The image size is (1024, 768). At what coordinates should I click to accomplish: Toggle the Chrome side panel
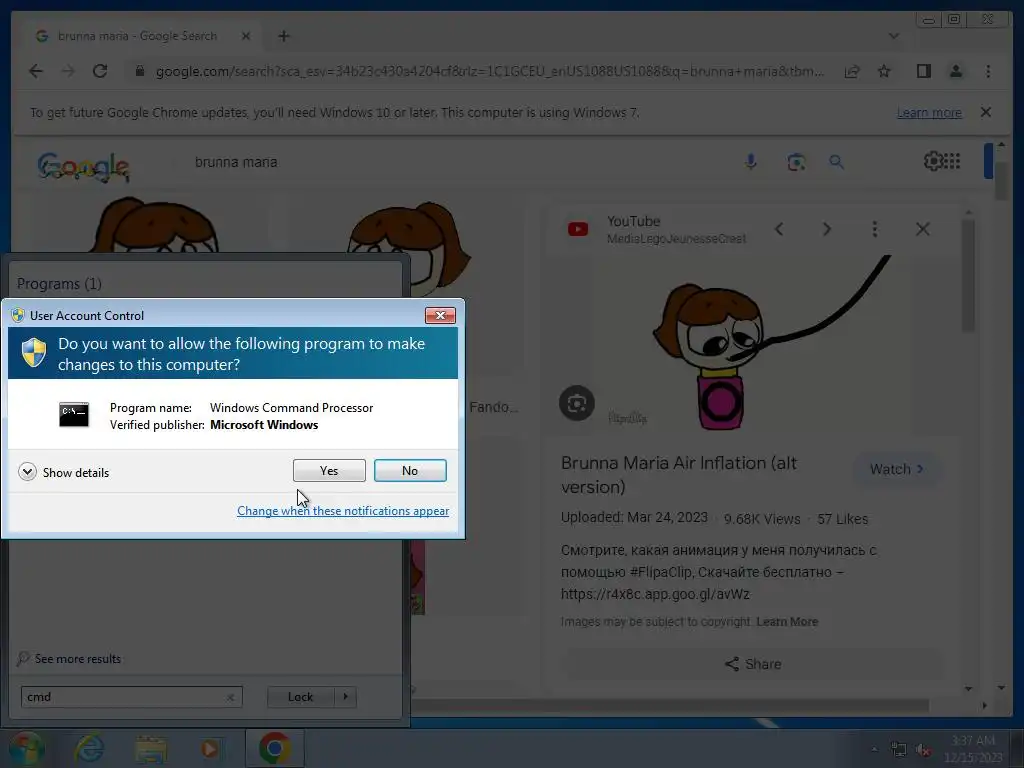tap(923, 71)
